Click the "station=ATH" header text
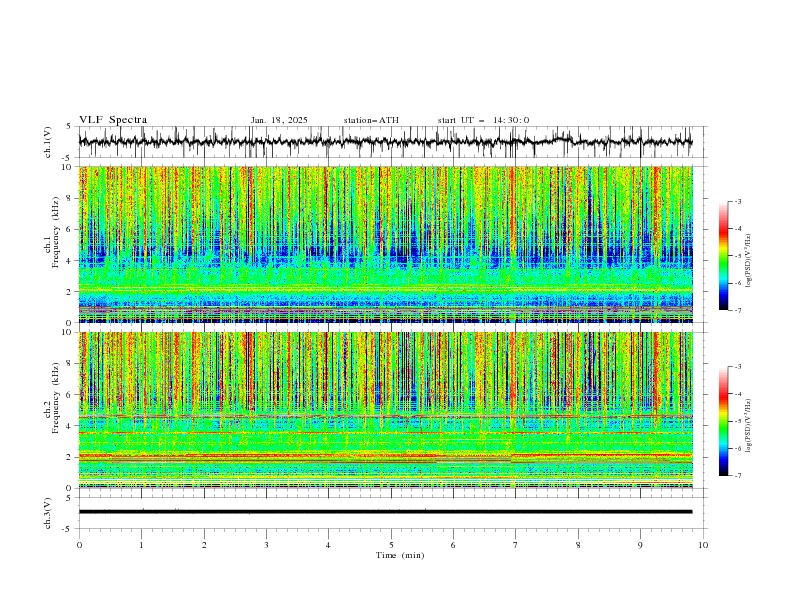 click(371, 120)
